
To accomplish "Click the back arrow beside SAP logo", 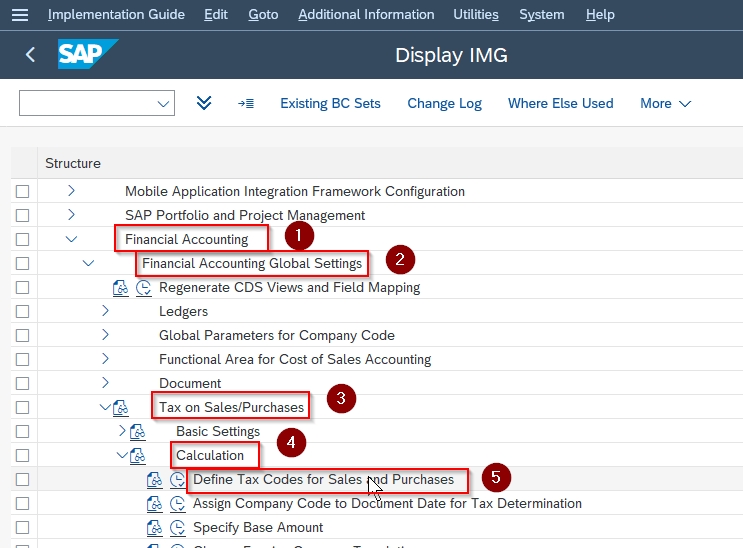I will (x=30, y=55).
